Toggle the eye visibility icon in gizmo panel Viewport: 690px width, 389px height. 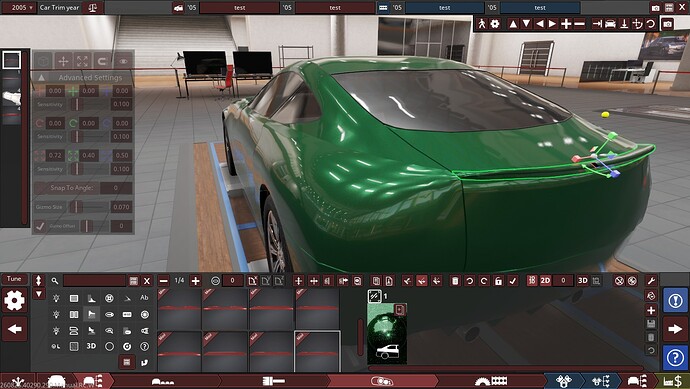(x=123, y=61)
